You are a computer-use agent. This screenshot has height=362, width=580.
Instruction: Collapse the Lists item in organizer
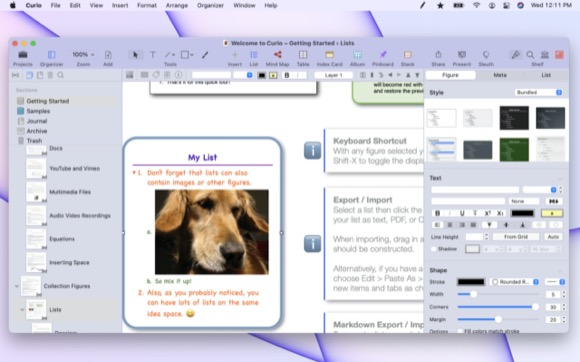(22, 309)
